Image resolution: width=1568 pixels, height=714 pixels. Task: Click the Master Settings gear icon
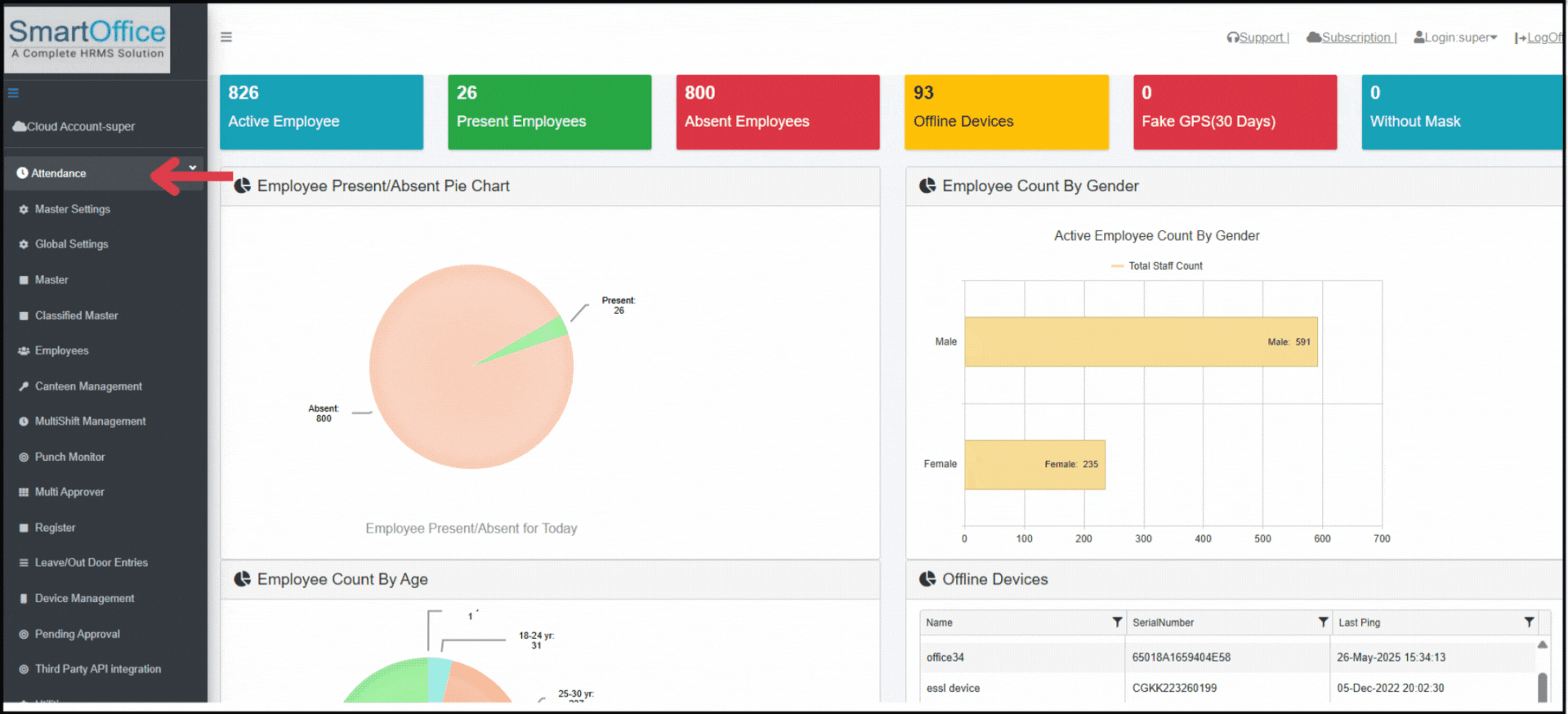coord(24,209)
